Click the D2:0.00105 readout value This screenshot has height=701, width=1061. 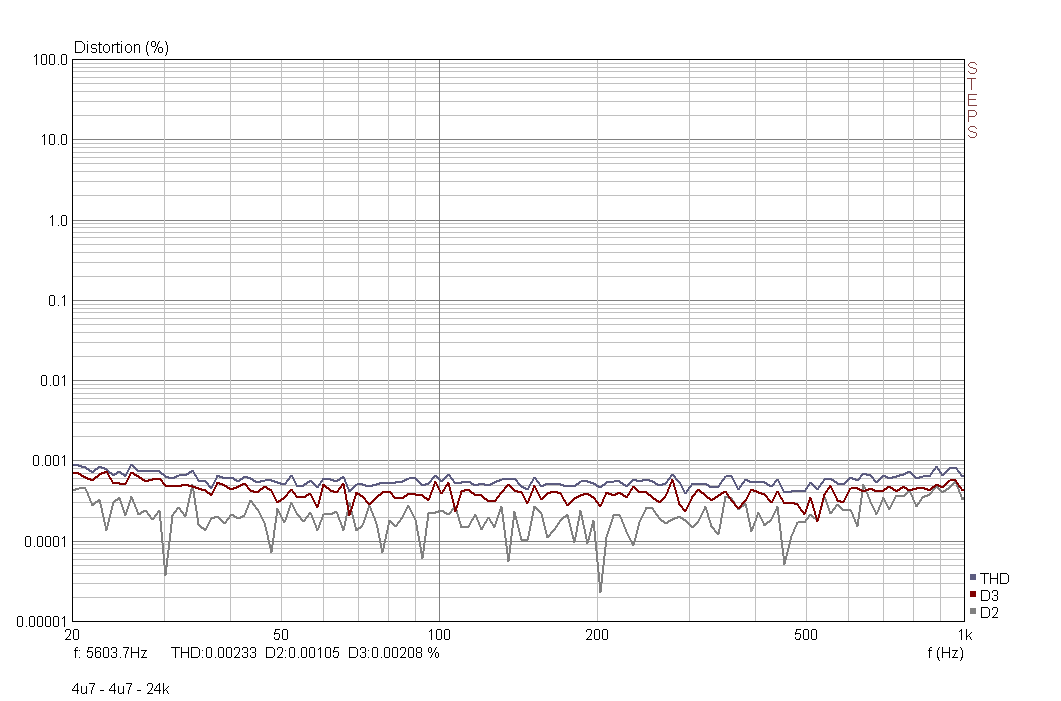(x=302, y=653)
